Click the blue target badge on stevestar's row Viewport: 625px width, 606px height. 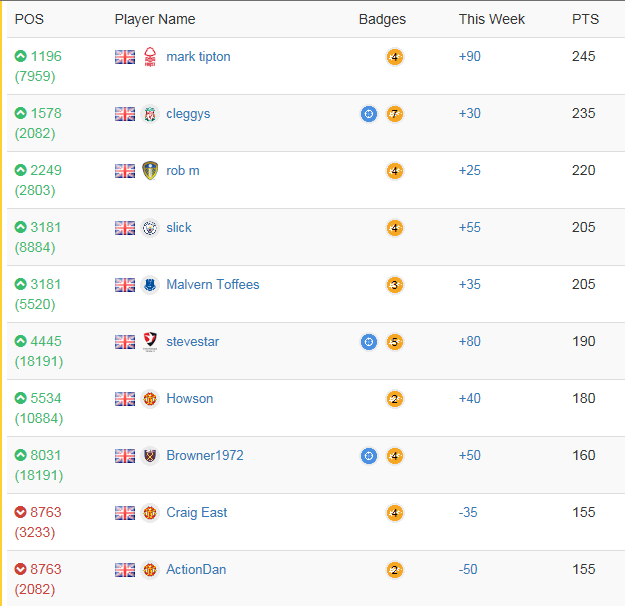click(x=369, y=342)
